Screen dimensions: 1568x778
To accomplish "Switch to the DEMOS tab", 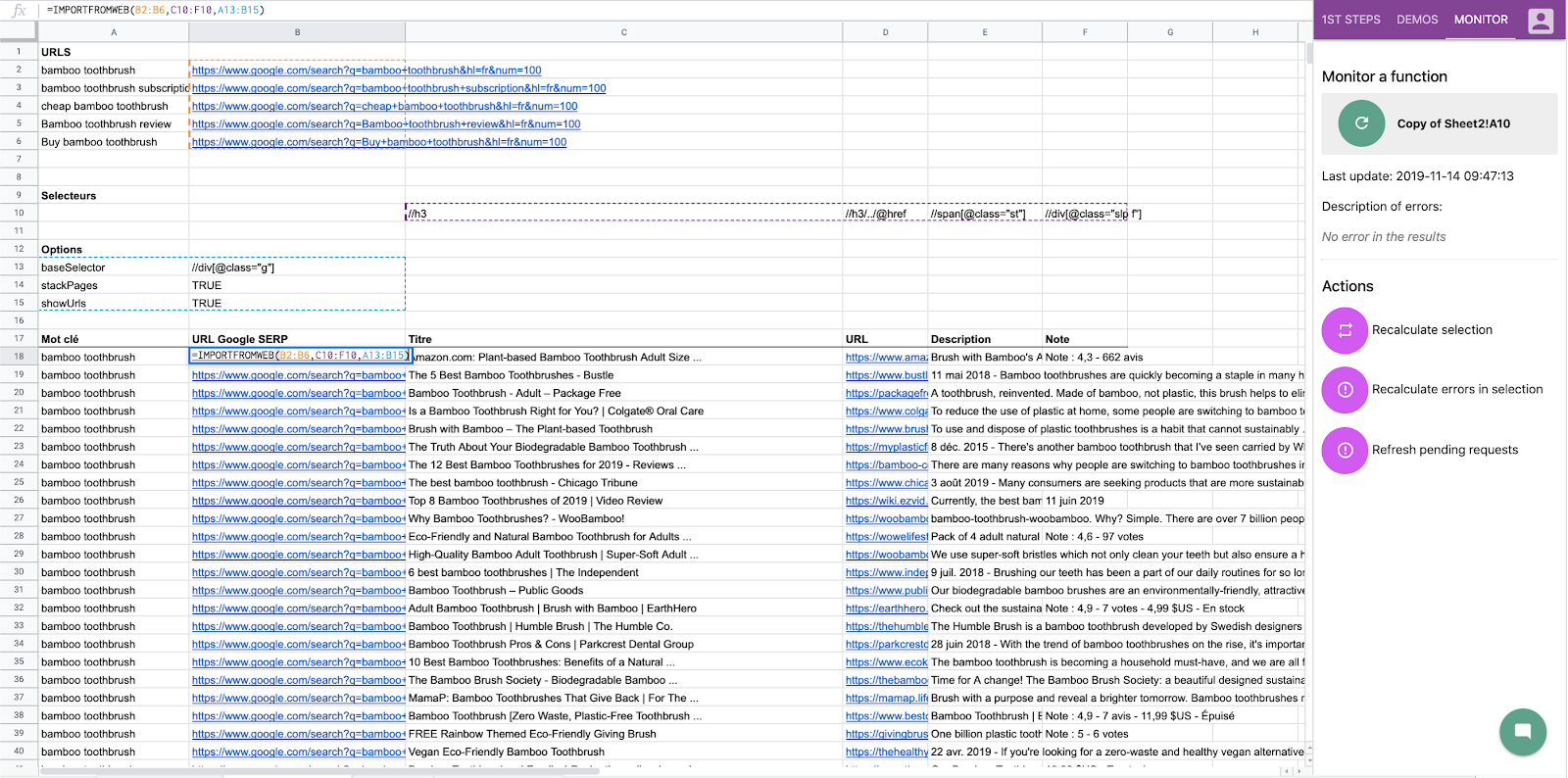I will pyautogui.click(x=1417, y=20).
